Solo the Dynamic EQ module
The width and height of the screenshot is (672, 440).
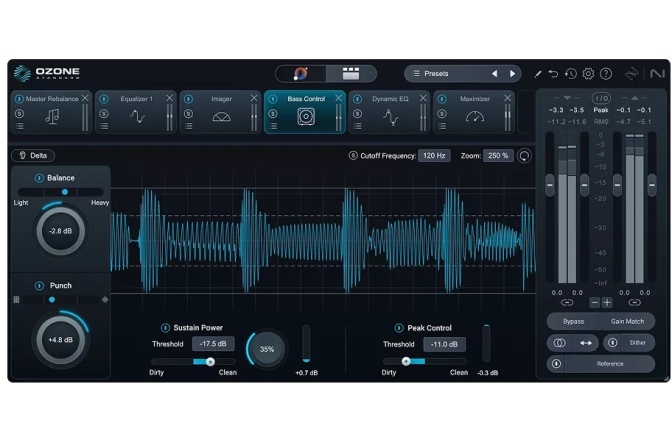(x=357, y=114)
